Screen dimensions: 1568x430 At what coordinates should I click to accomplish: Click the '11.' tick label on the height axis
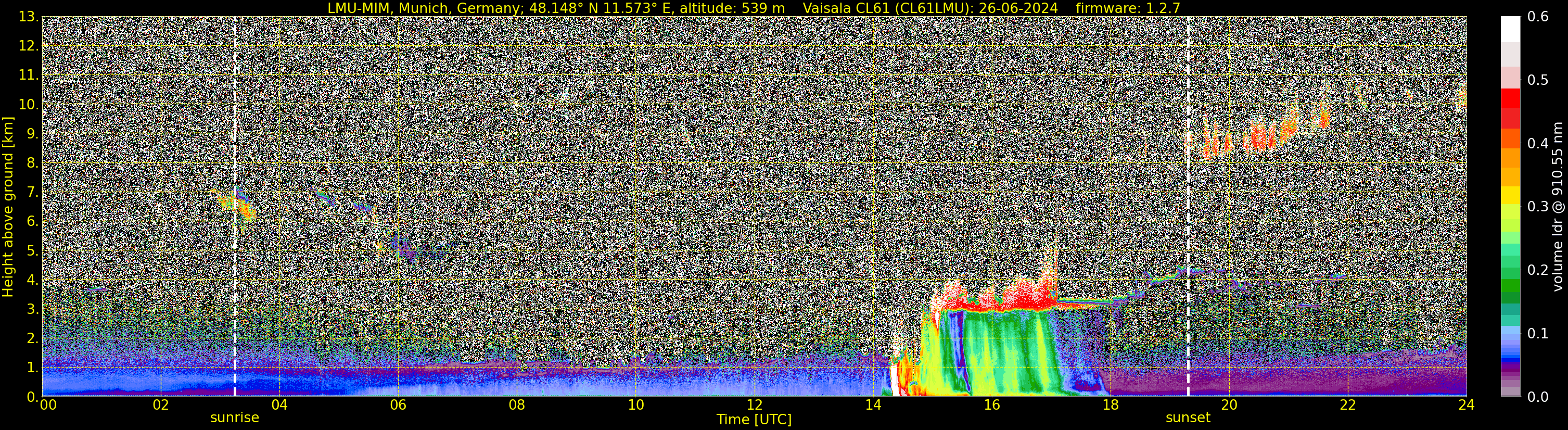click(x=29, y=75)
